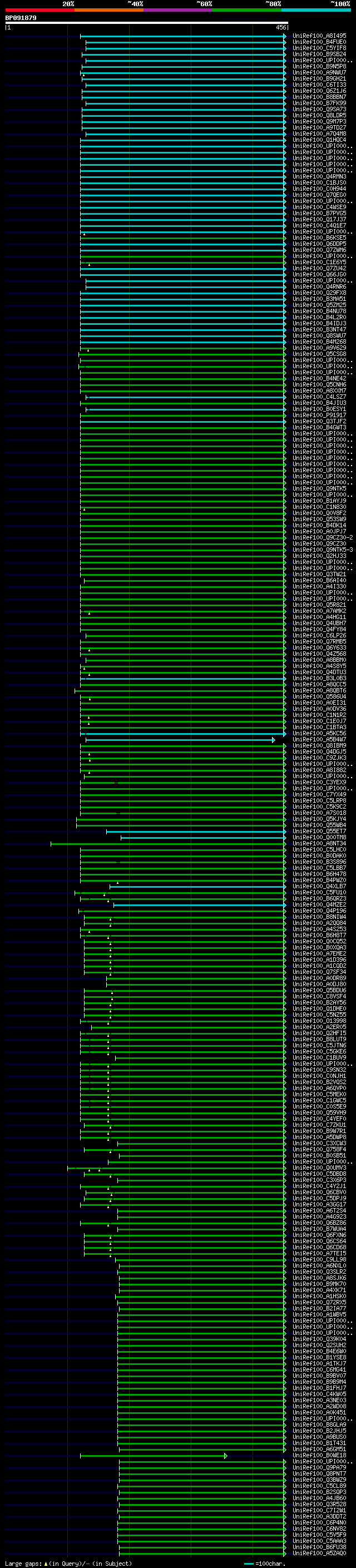Select hit UniRef100_Q00TM8
356x1568 pixels.
coord(319,838)
